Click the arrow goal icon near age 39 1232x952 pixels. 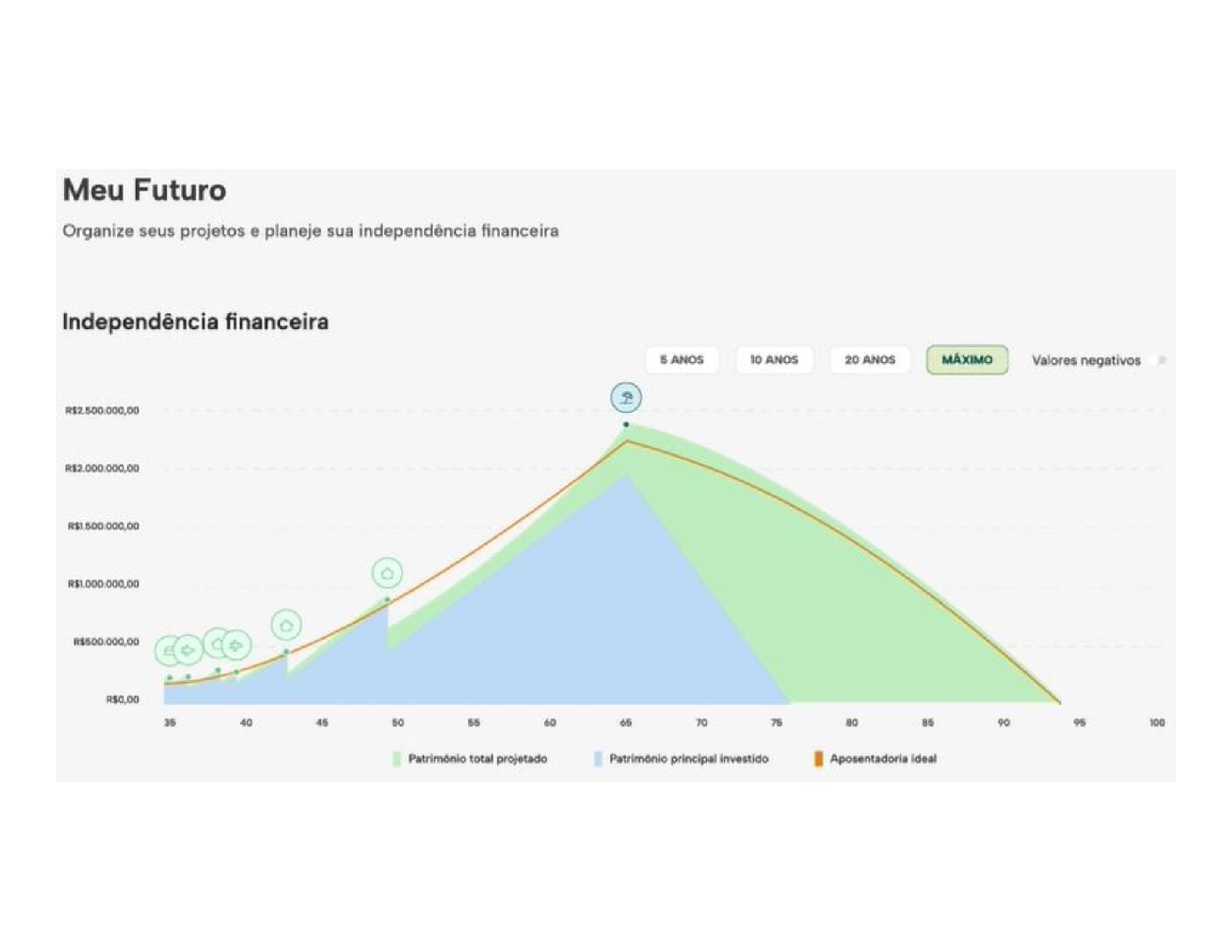(235, 646)
